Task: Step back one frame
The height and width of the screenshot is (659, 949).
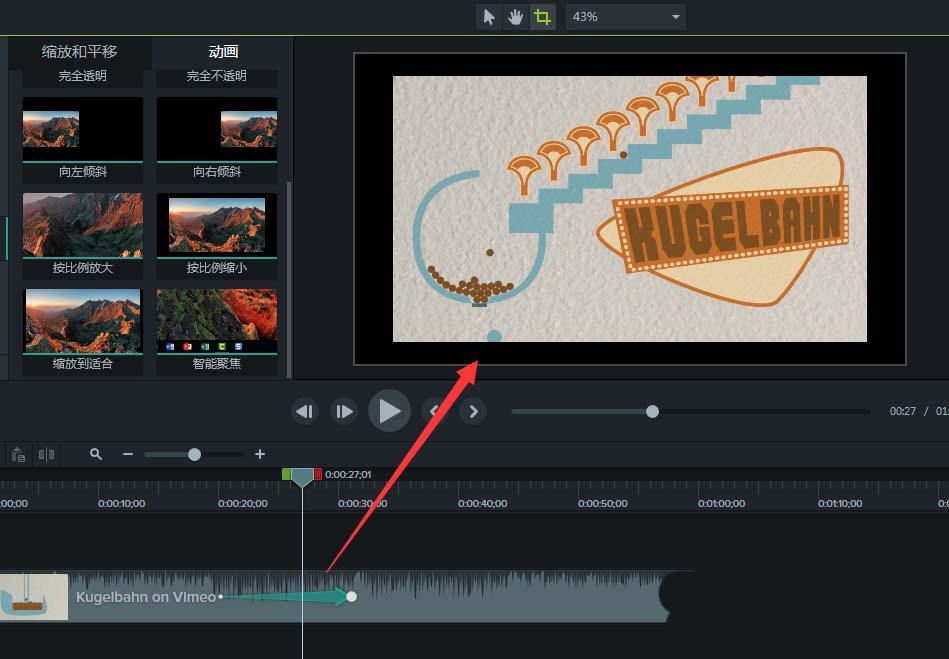Action: tap(305, 410)
